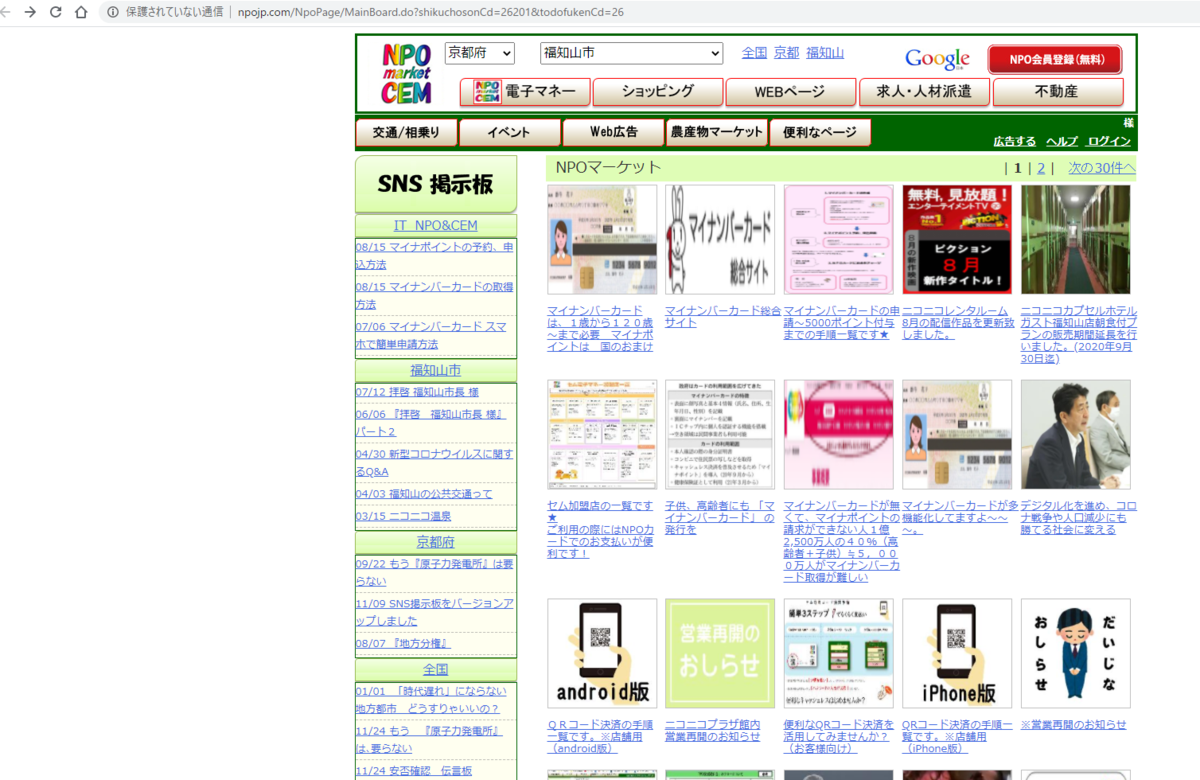Click the 広告する link
Image resolution: width=1200 pixels, height=780 pixels.
click(1014, 141)
